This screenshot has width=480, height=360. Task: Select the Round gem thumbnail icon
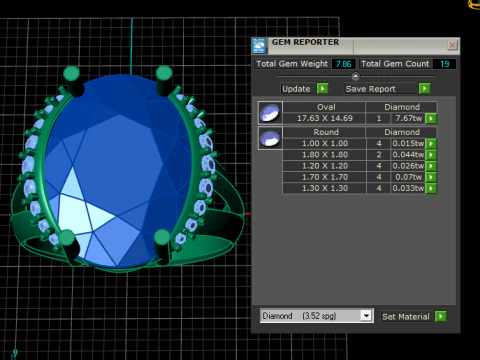(x=270, y=138)
